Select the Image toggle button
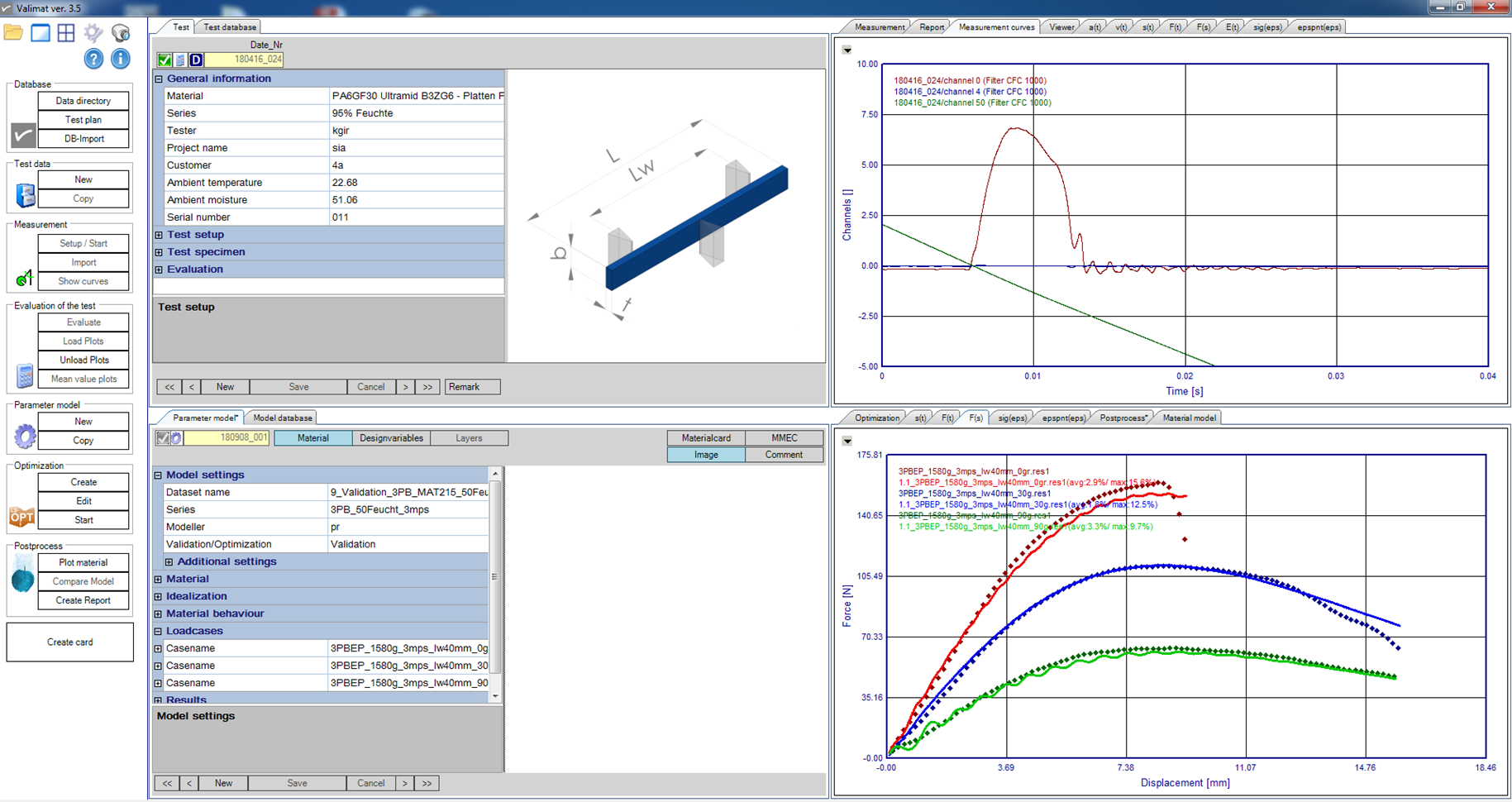The height and width of the screenshot is (802, 1512). [705, 455]
